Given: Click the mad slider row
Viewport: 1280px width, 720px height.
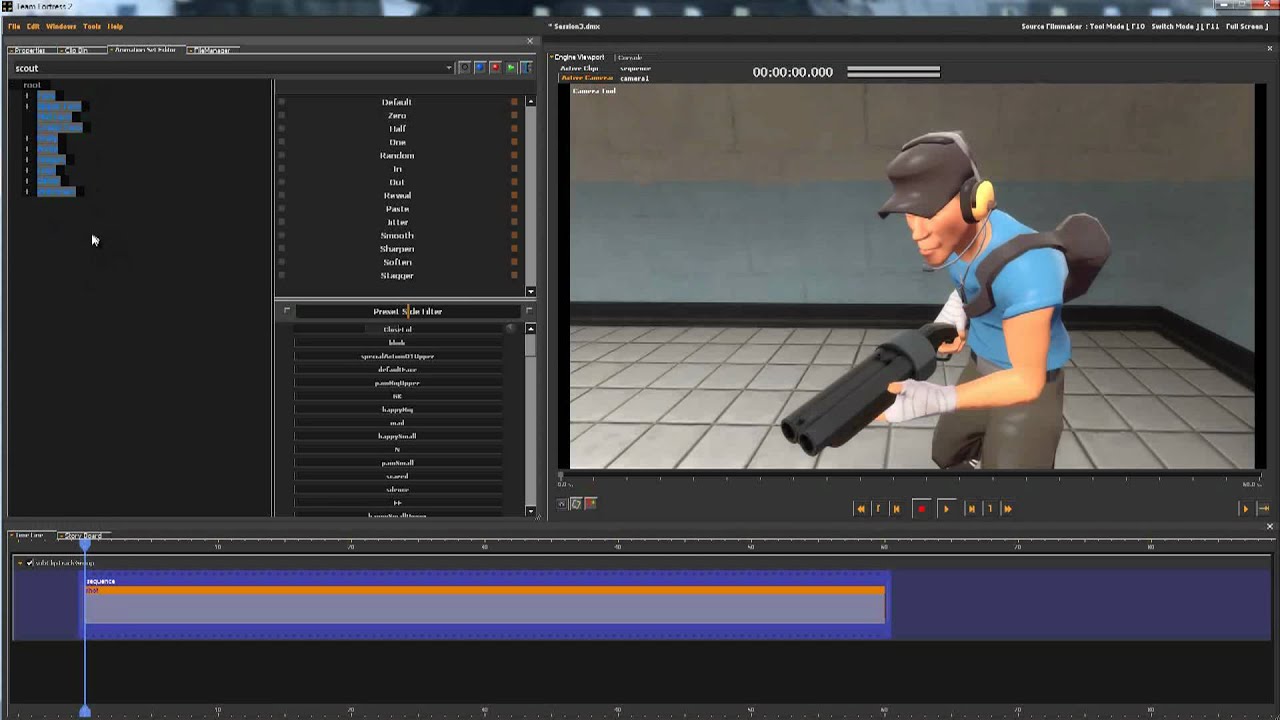Looking at the screenshot, I should [397, 423].
